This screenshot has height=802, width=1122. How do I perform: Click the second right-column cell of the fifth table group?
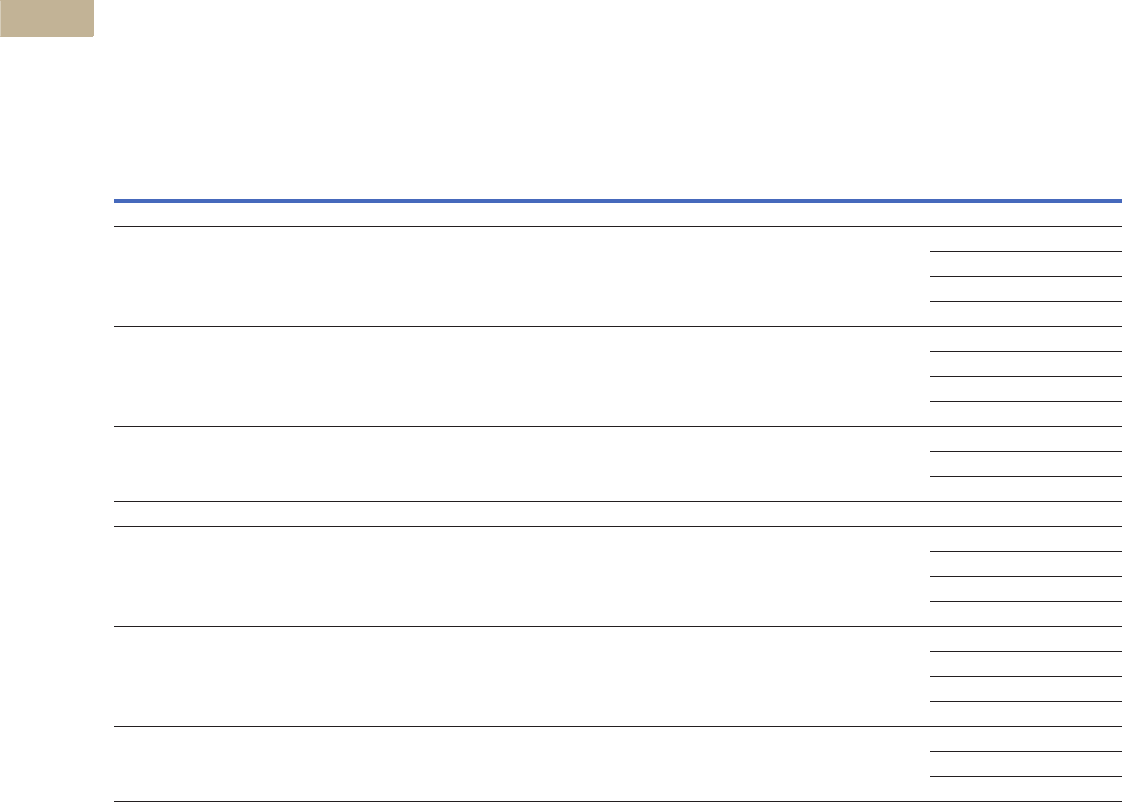(1025, 664)
